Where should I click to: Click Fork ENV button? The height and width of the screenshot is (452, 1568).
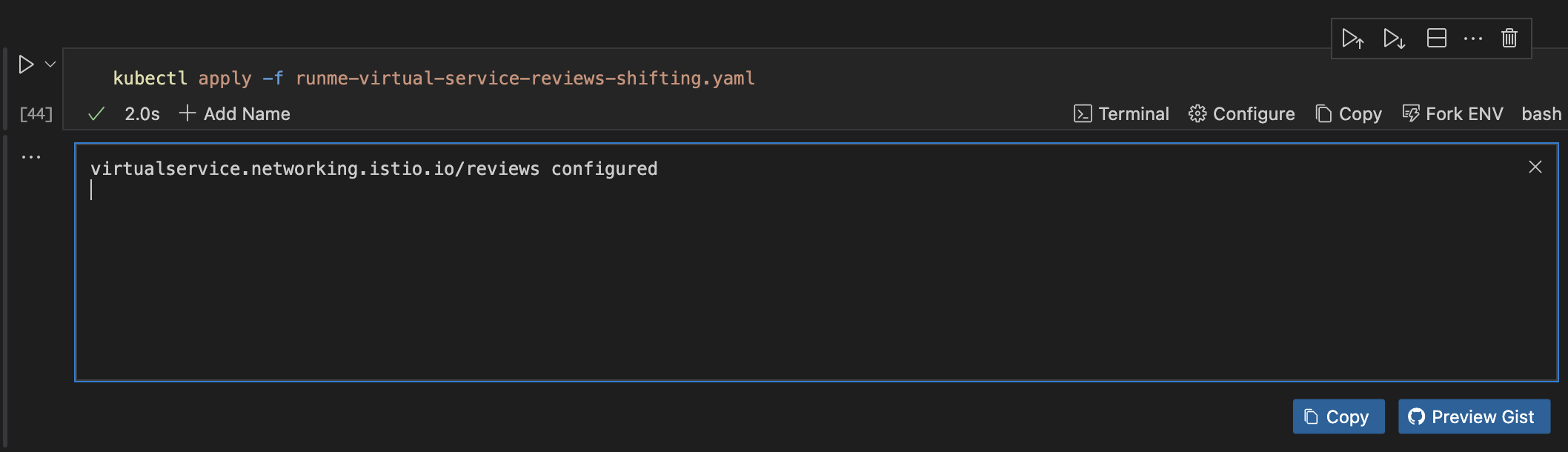pos(1452,114)
